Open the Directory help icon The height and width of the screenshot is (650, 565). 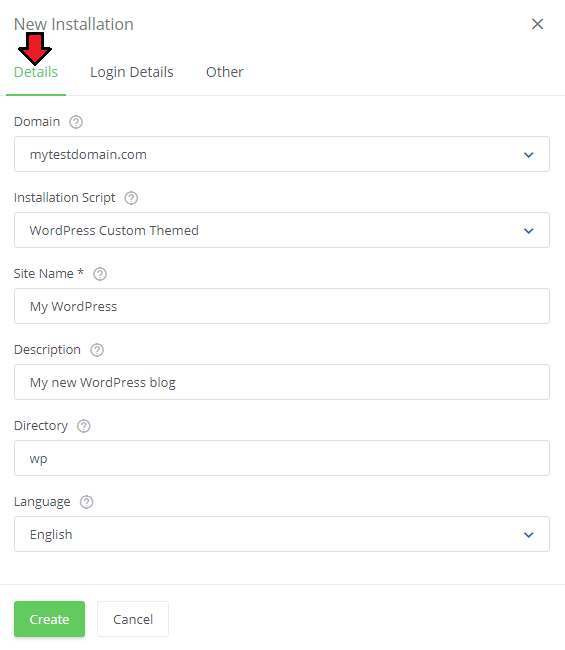pos(84,426)
